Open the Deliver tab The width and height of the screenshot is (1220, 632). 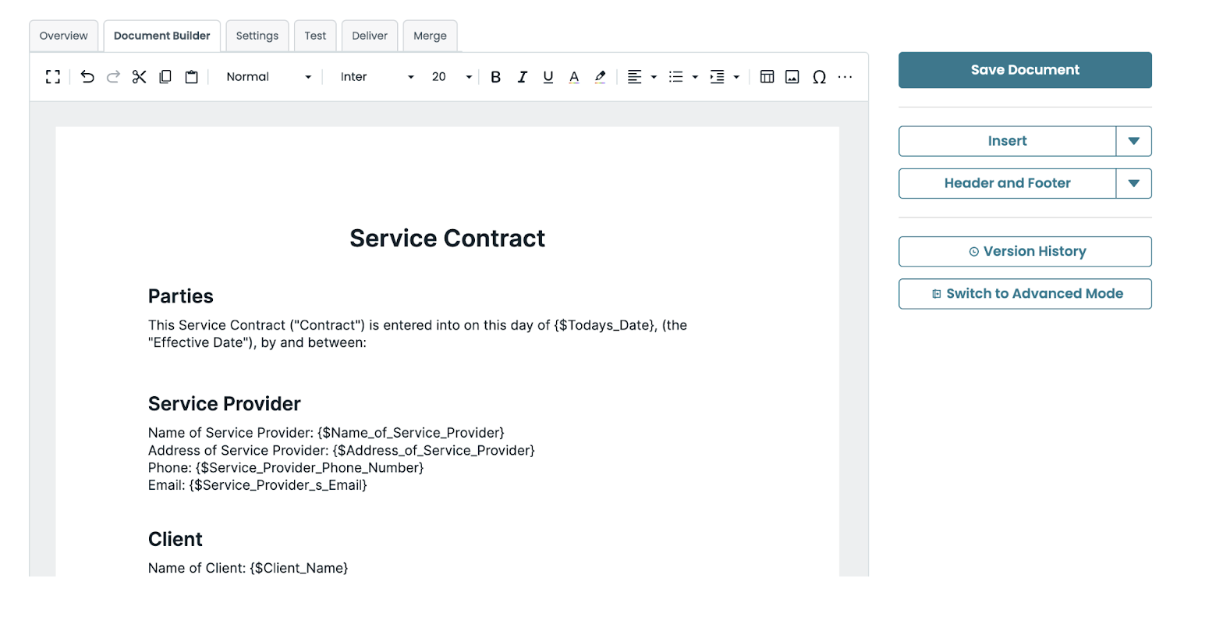point(369,35)
